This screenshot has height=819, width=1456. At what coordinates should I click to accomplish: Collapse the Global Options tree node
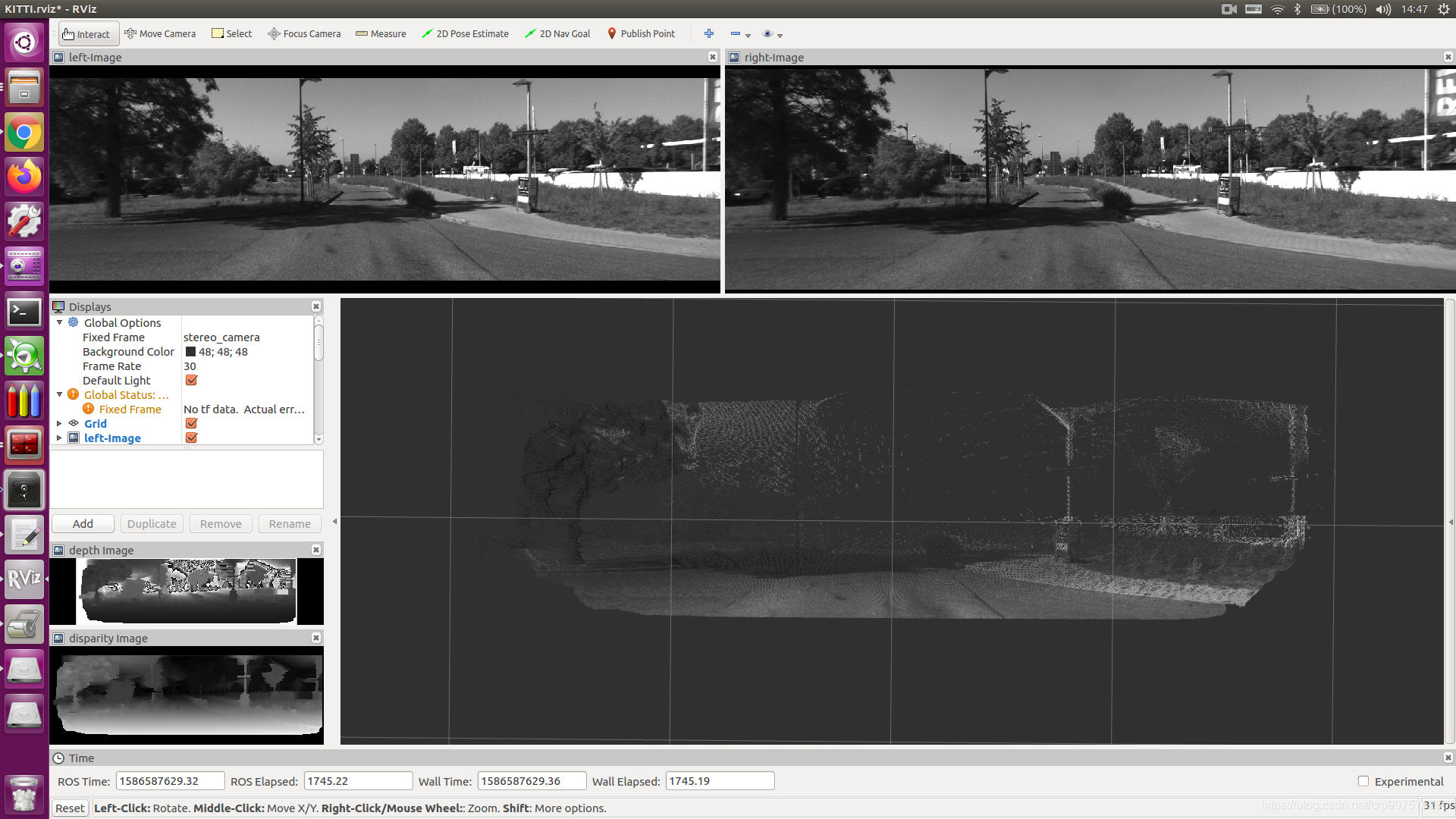[x=60, y=322]
